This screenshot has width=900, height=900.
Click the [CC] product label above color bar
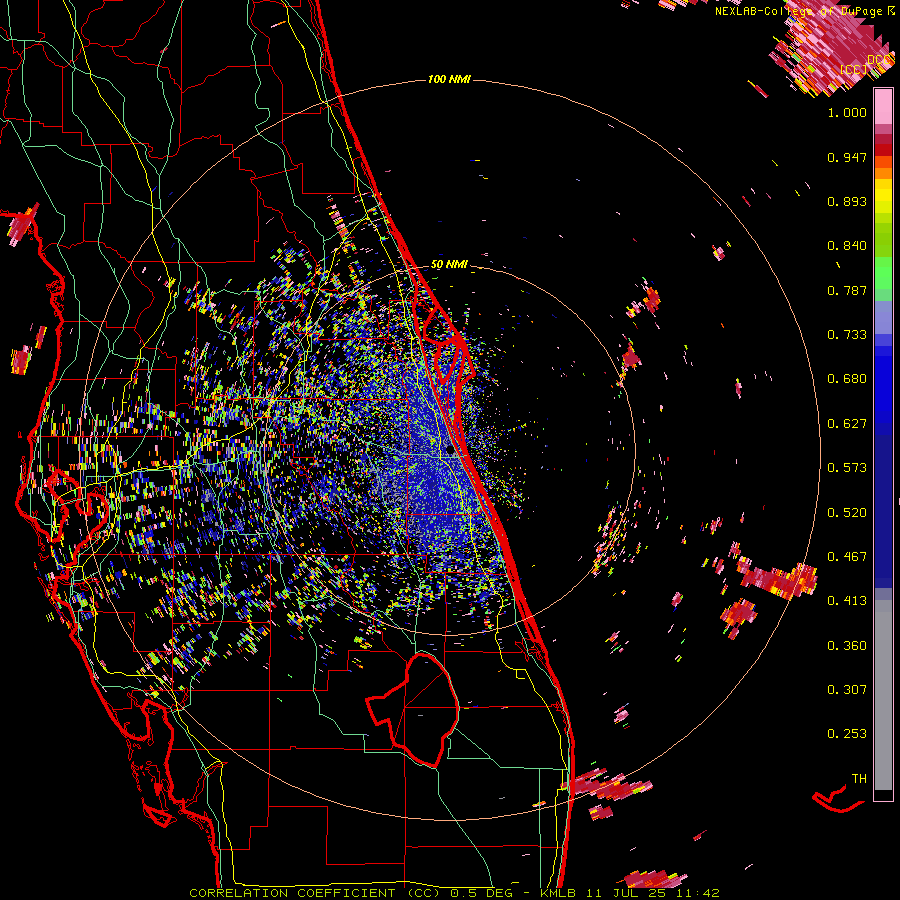853,69
